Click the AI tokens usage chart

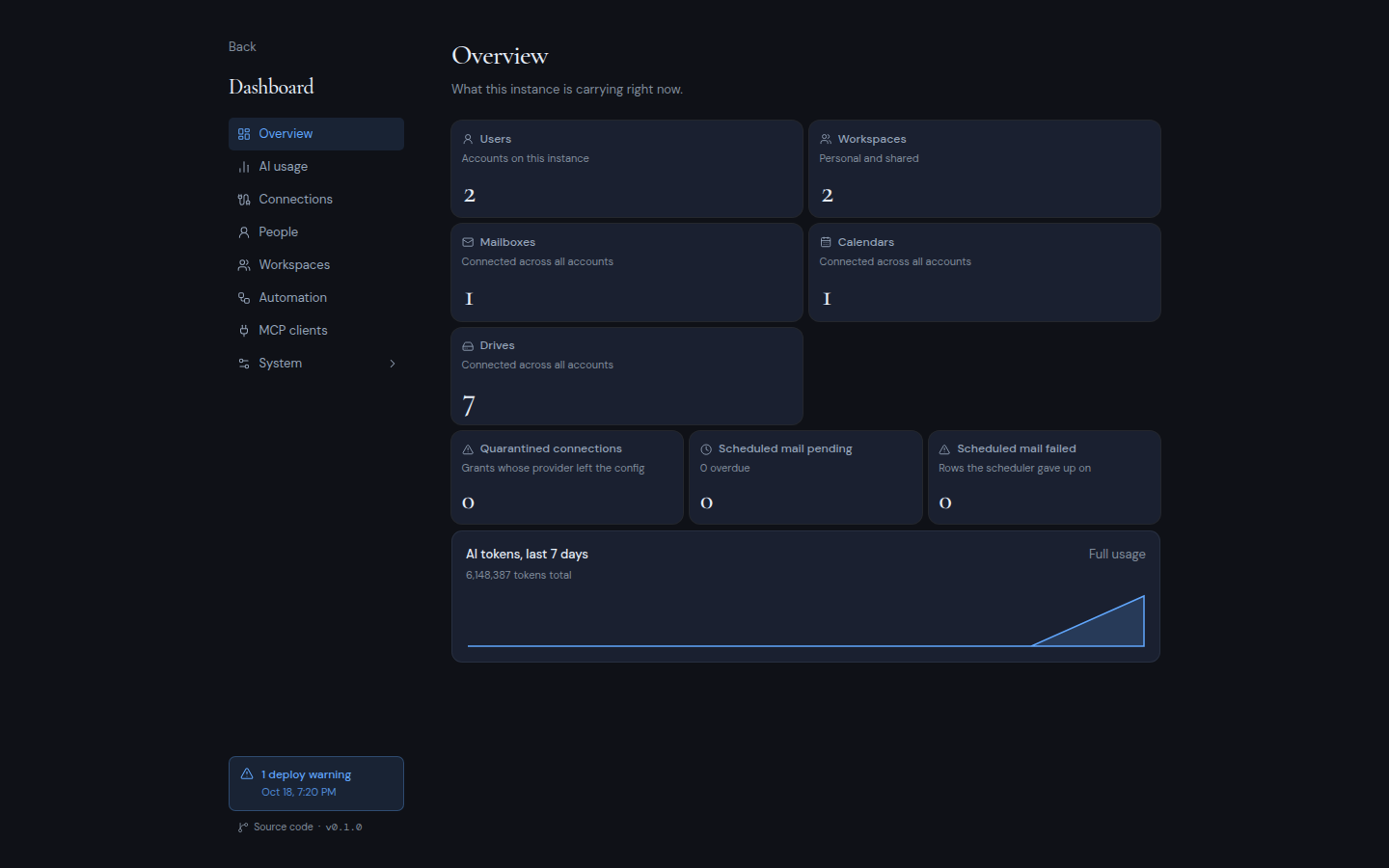805,620
